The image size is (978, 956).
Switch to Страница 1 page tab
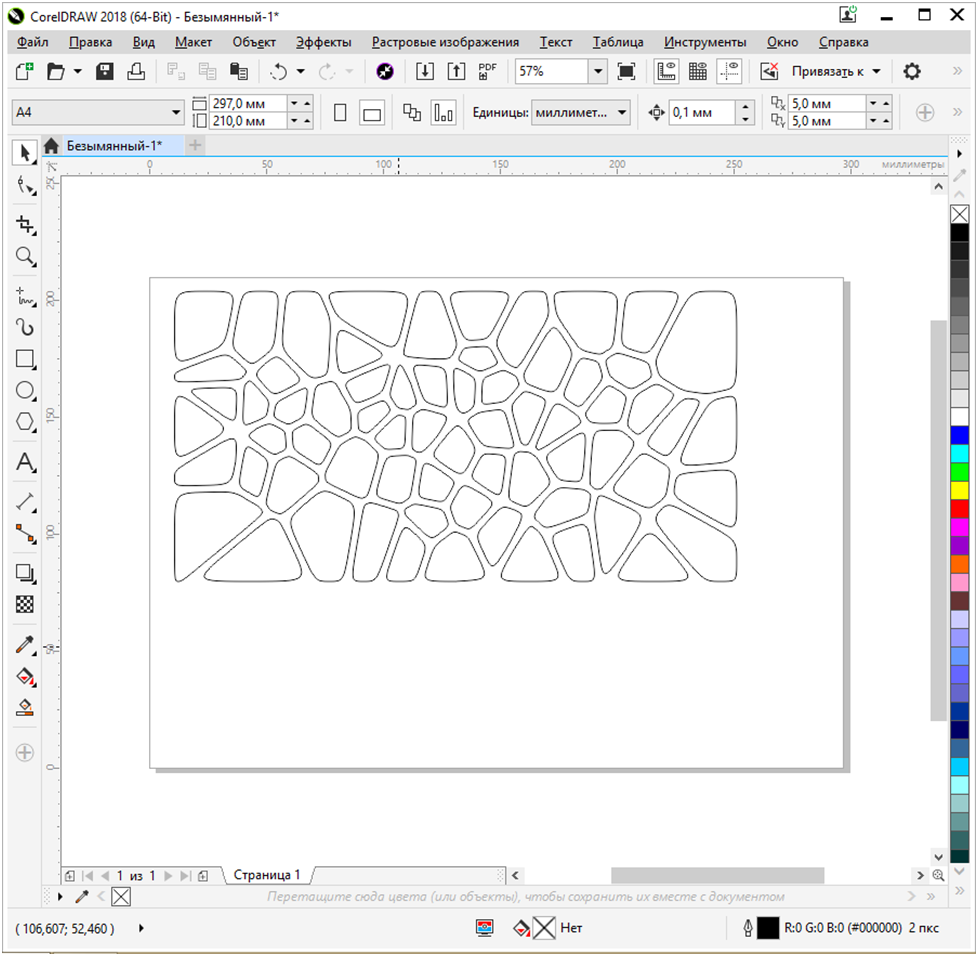266,875
